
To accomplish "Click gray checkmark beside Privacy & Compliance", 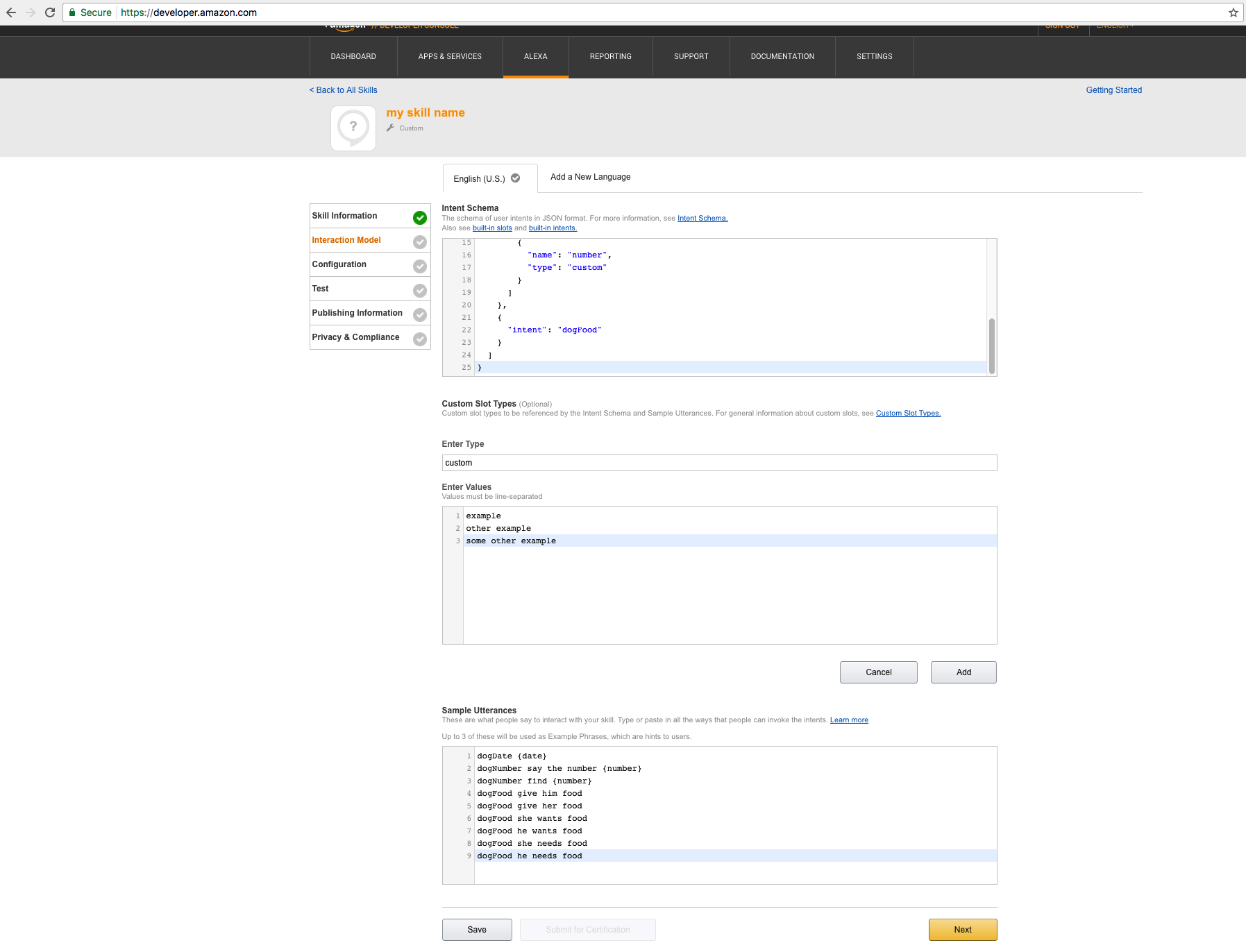I will pos(420,339).
